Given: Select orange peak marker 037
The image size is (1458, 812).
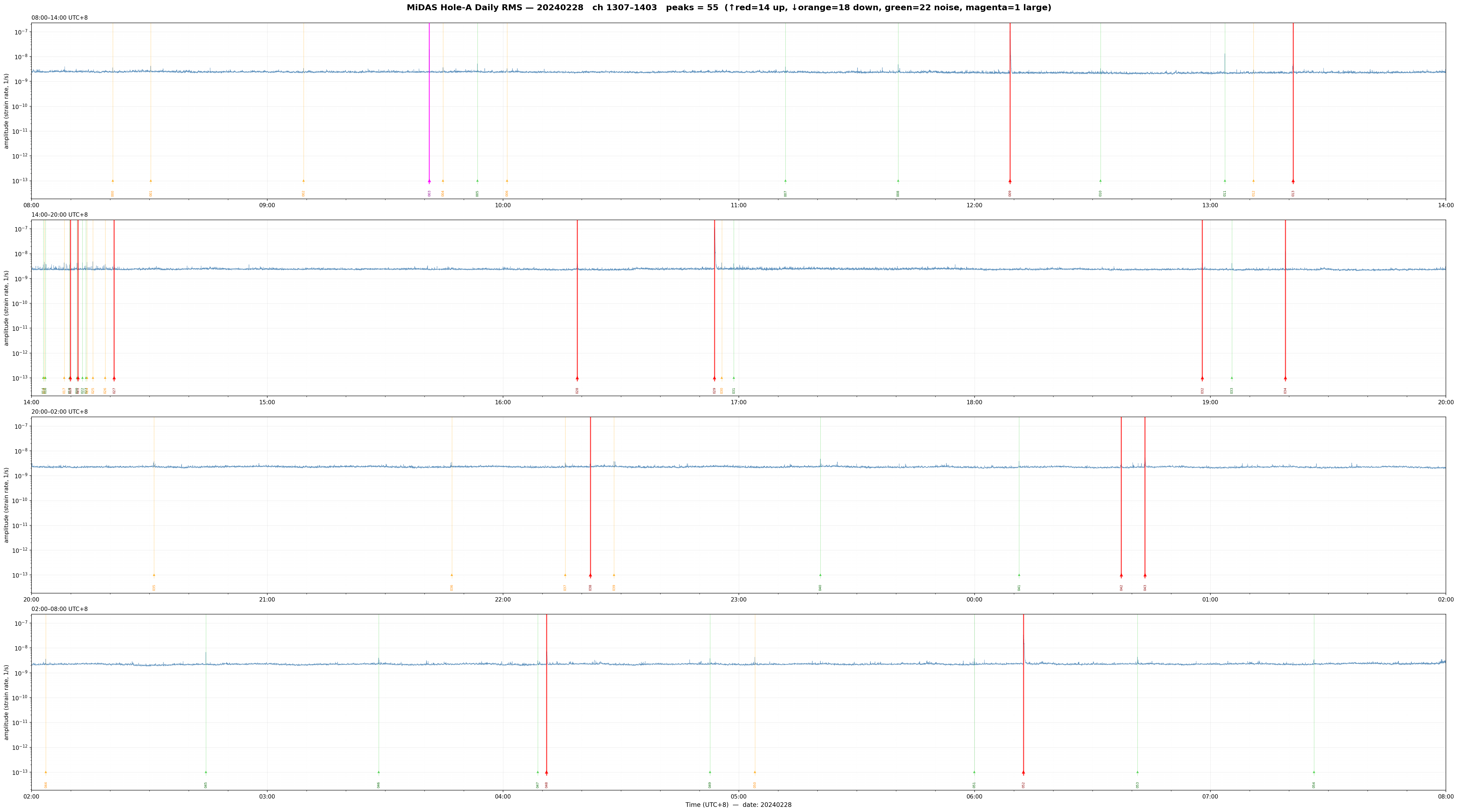Looking at the screenshot, I should 565,575.
